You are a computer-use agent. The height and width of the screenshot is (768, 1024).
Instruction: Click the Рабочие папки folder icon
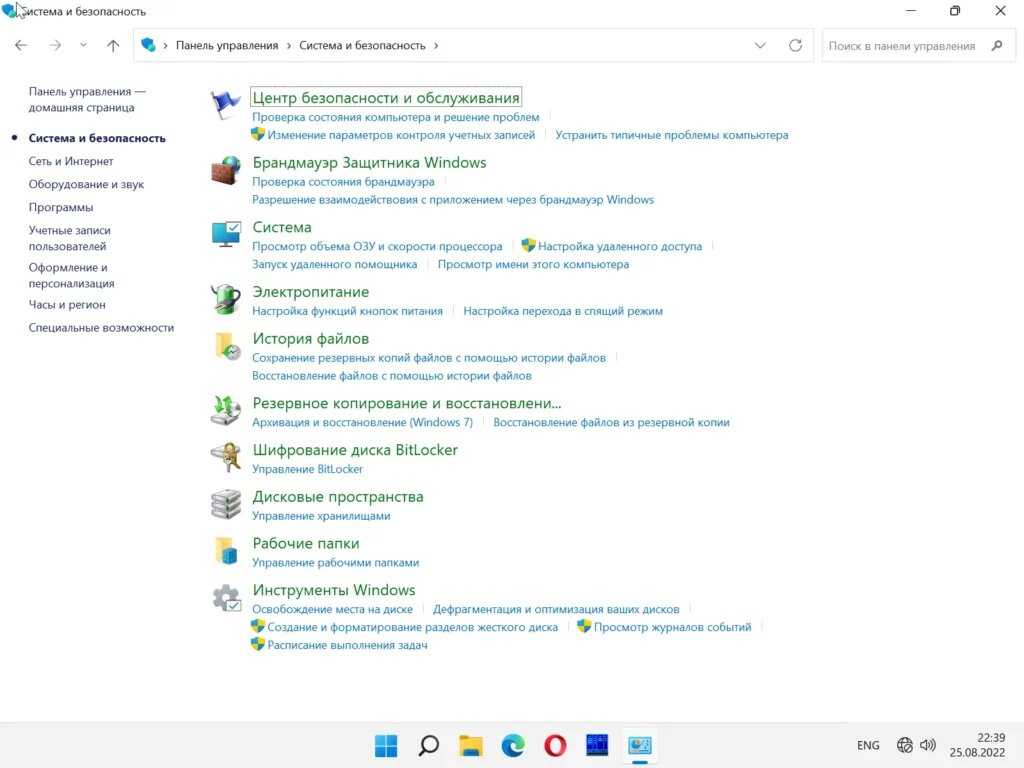coord(226,550)
